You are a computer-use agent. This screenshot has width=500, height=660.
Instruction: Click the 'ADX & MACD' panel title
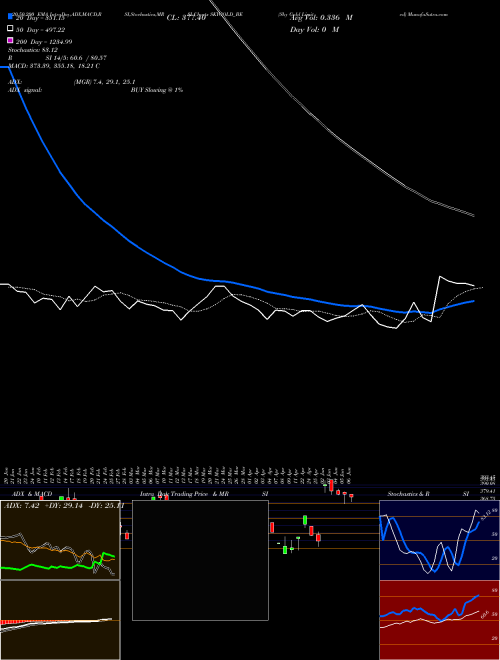tap(32, 494)
